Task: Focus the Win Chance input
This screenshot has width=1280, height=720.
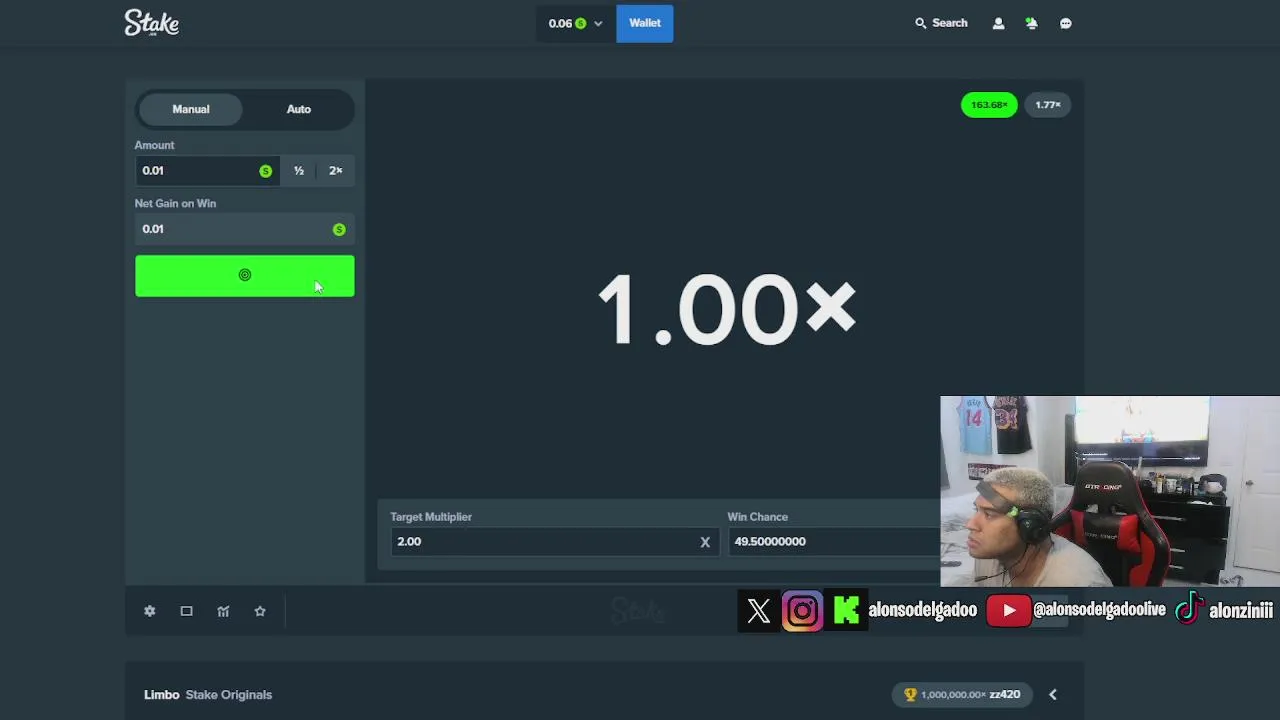Action: pos(833,541)
